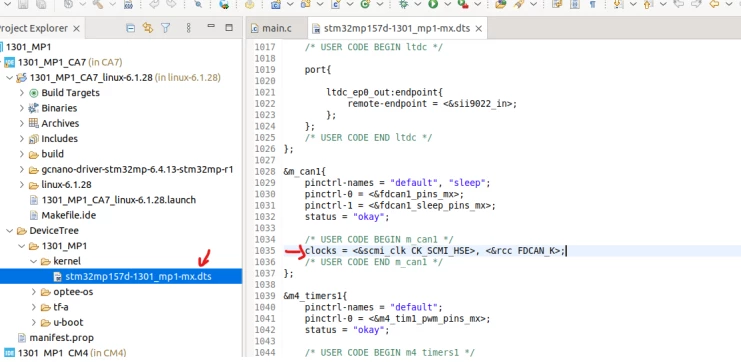Click the green Run toolbar icon
741x362 pixels.
433,4
